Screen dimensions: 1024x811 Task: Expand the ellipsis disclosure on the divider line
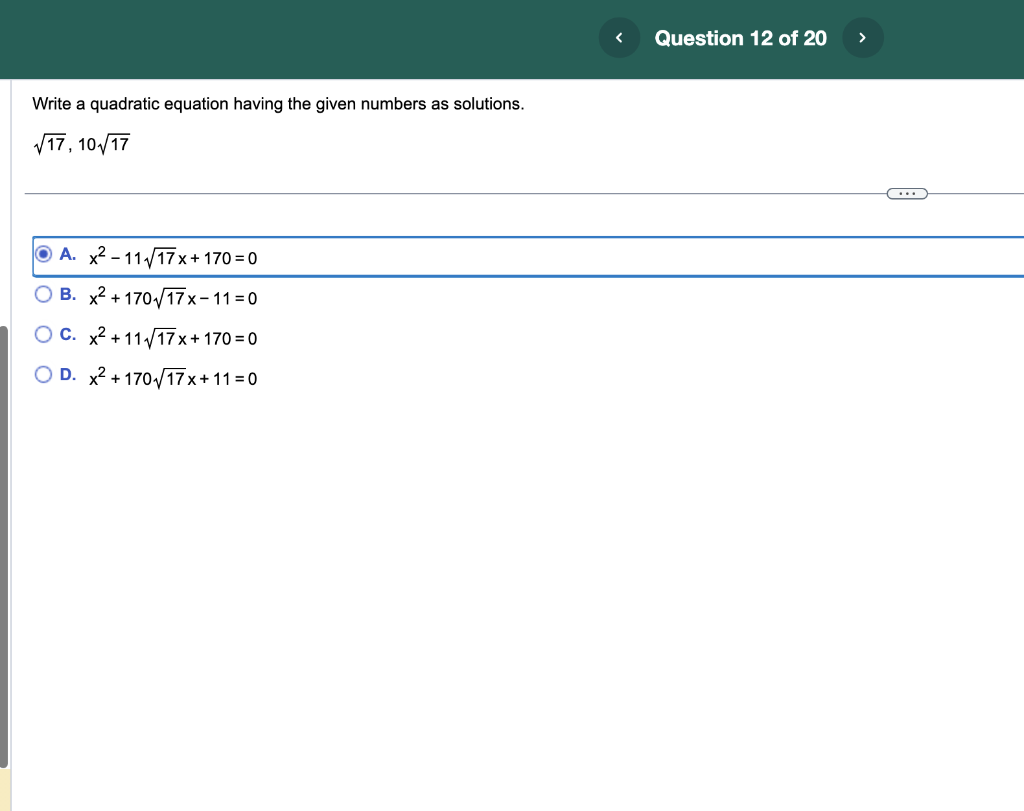click(x=907, y=192)
